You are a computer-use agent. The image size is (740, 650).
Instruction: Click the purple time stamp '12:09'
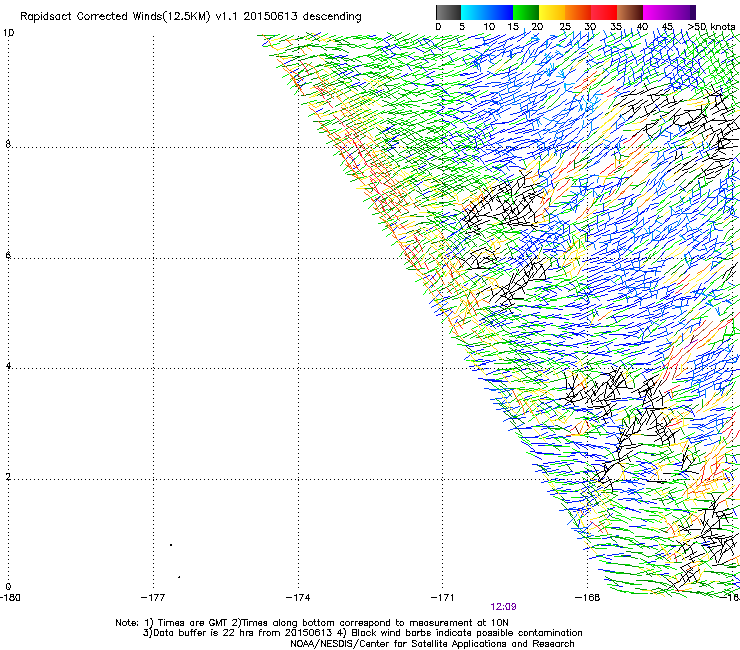tap(503, 607)
